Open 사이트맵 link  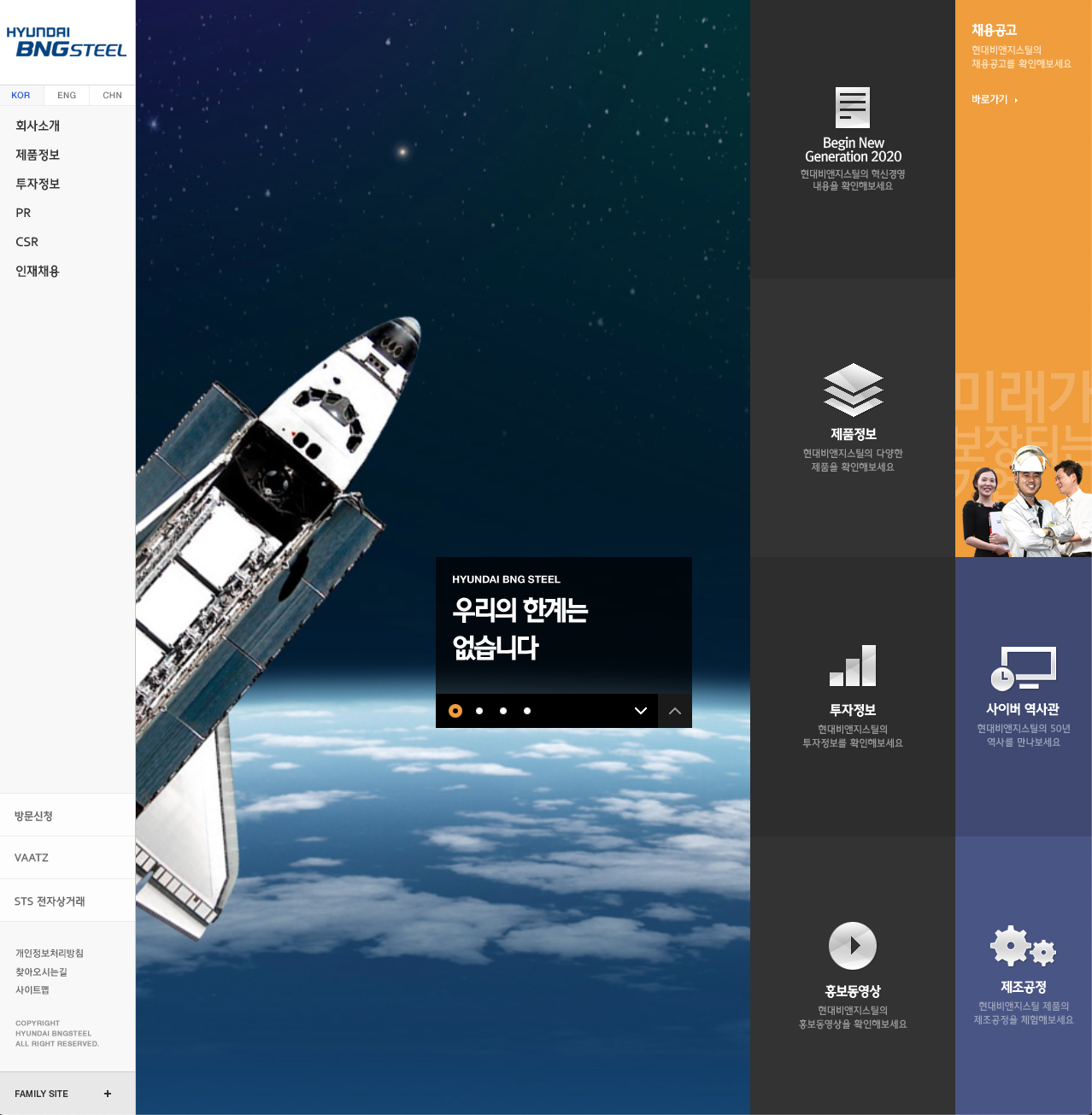(32, 990)
